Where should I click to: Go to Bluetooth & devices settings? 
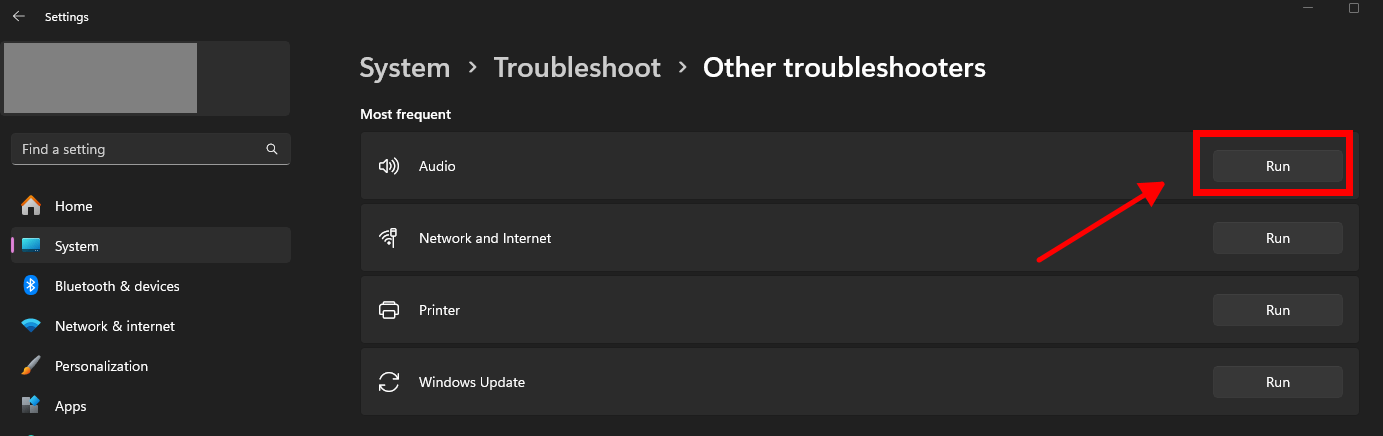[117, 286]
